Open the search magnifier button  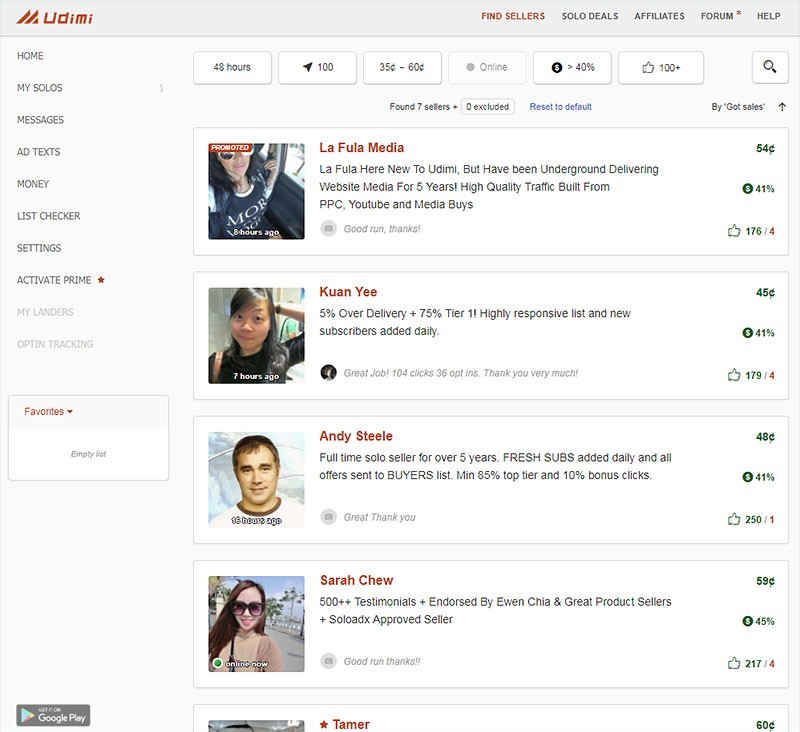click(770, 67)
